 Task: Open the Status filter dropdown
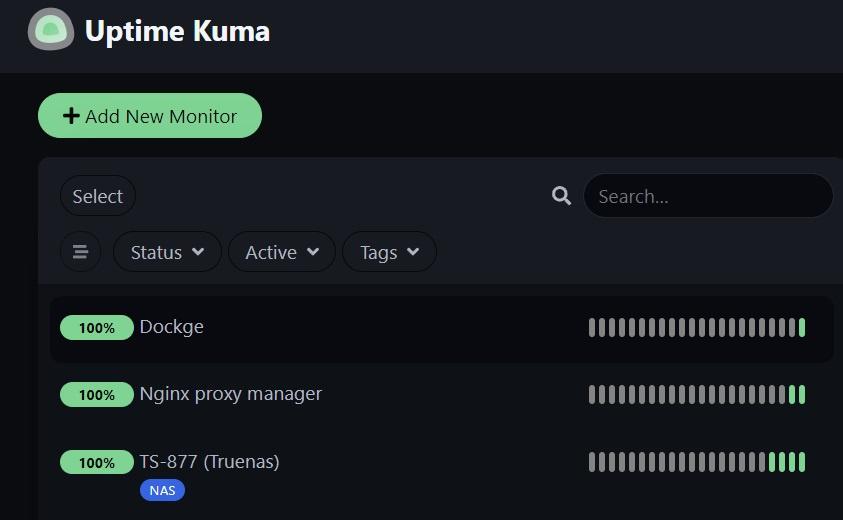(167, 252)
